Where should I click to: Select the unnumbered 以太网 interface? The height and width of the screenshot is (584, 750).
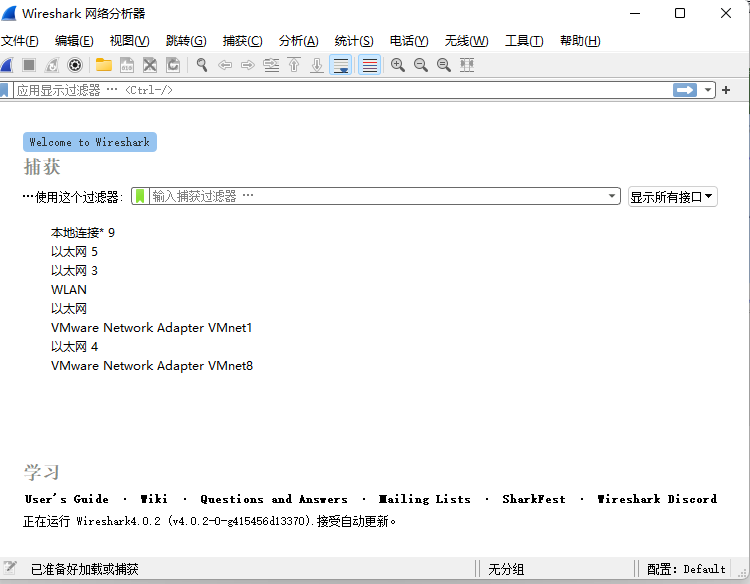(x=69, y=309)
